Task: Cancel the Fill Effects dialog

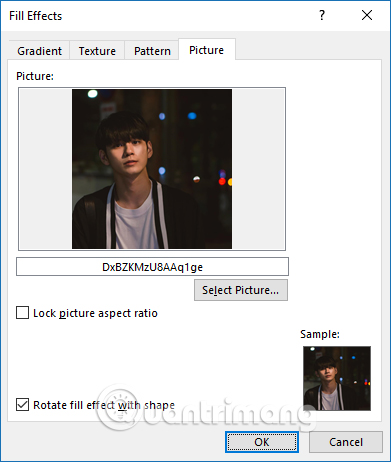Action: 346,442
